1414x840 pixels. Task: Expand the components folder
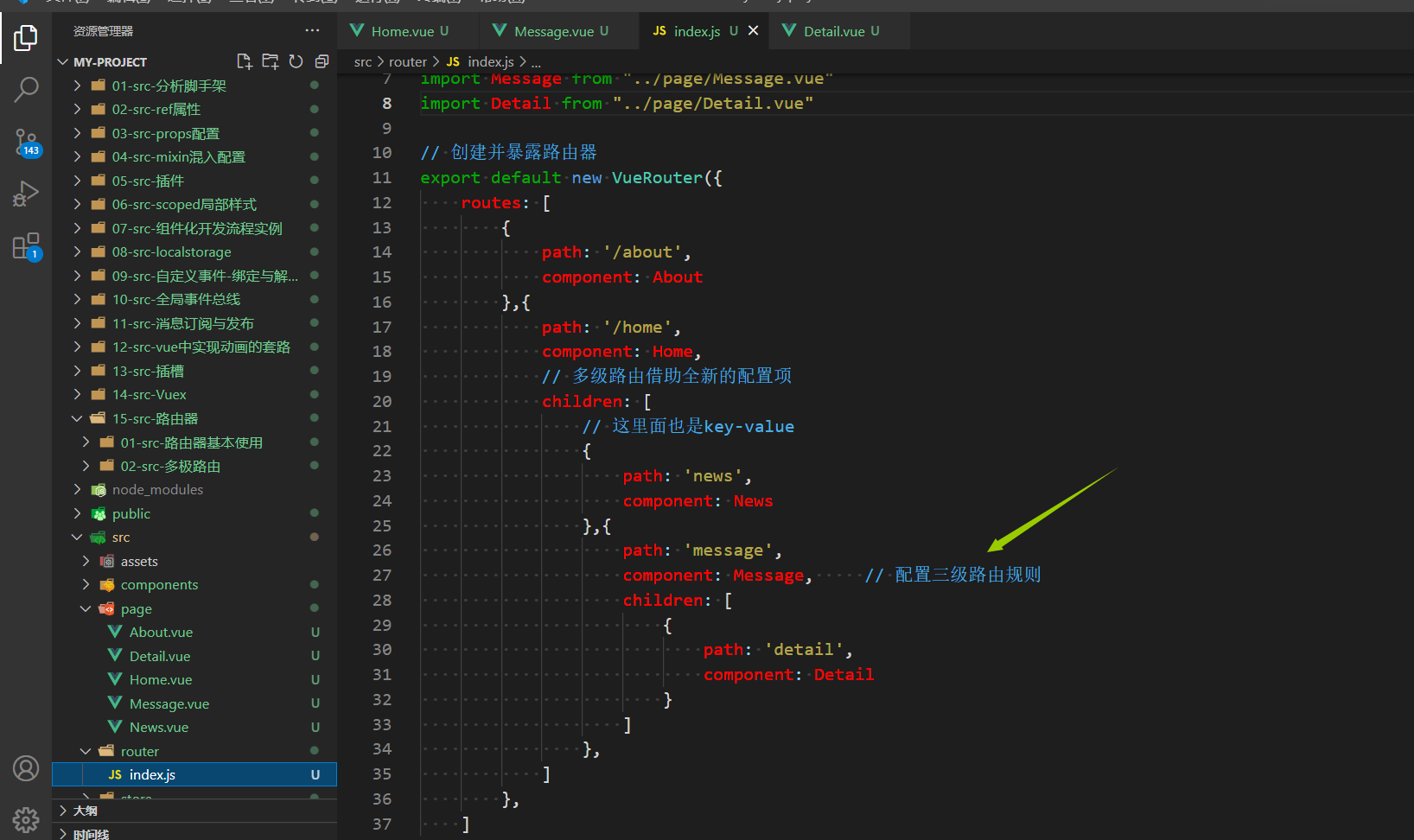pos(86,584)
